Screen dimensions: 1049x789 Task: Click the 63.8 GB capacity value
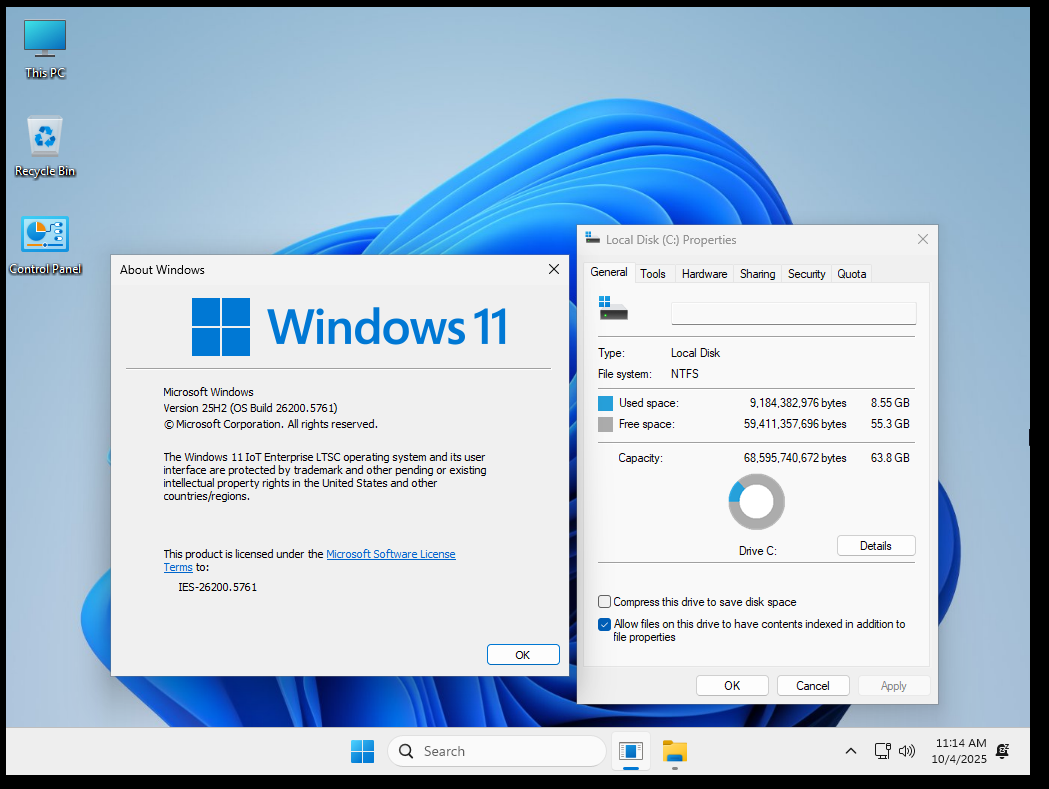[890, 458]
